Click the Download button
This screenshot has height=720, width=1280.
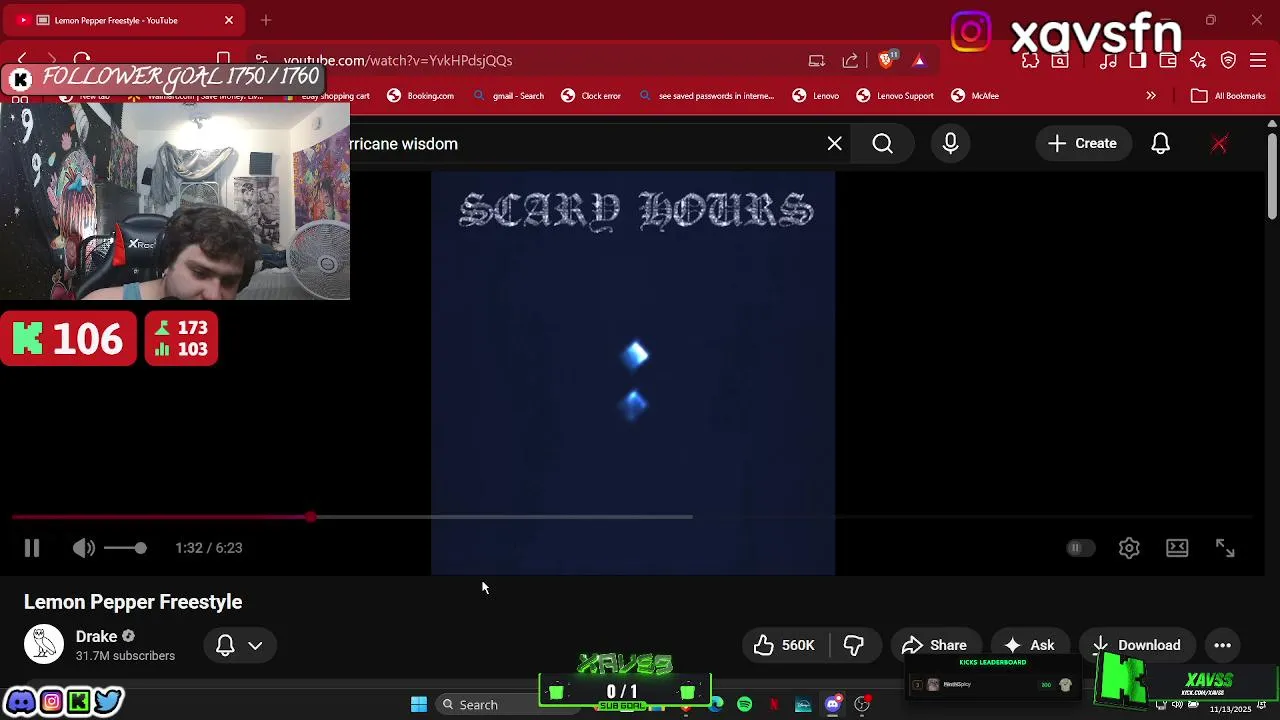pyautogui.click(x=1137, y=645)
